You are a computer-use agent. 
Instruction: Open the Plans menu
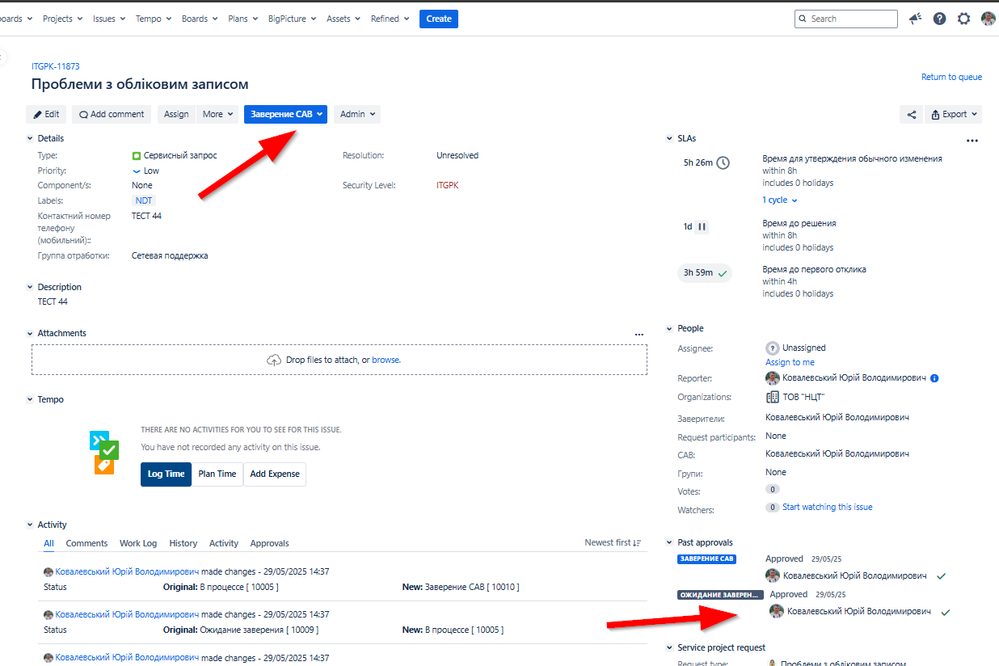tap(243, 18)
